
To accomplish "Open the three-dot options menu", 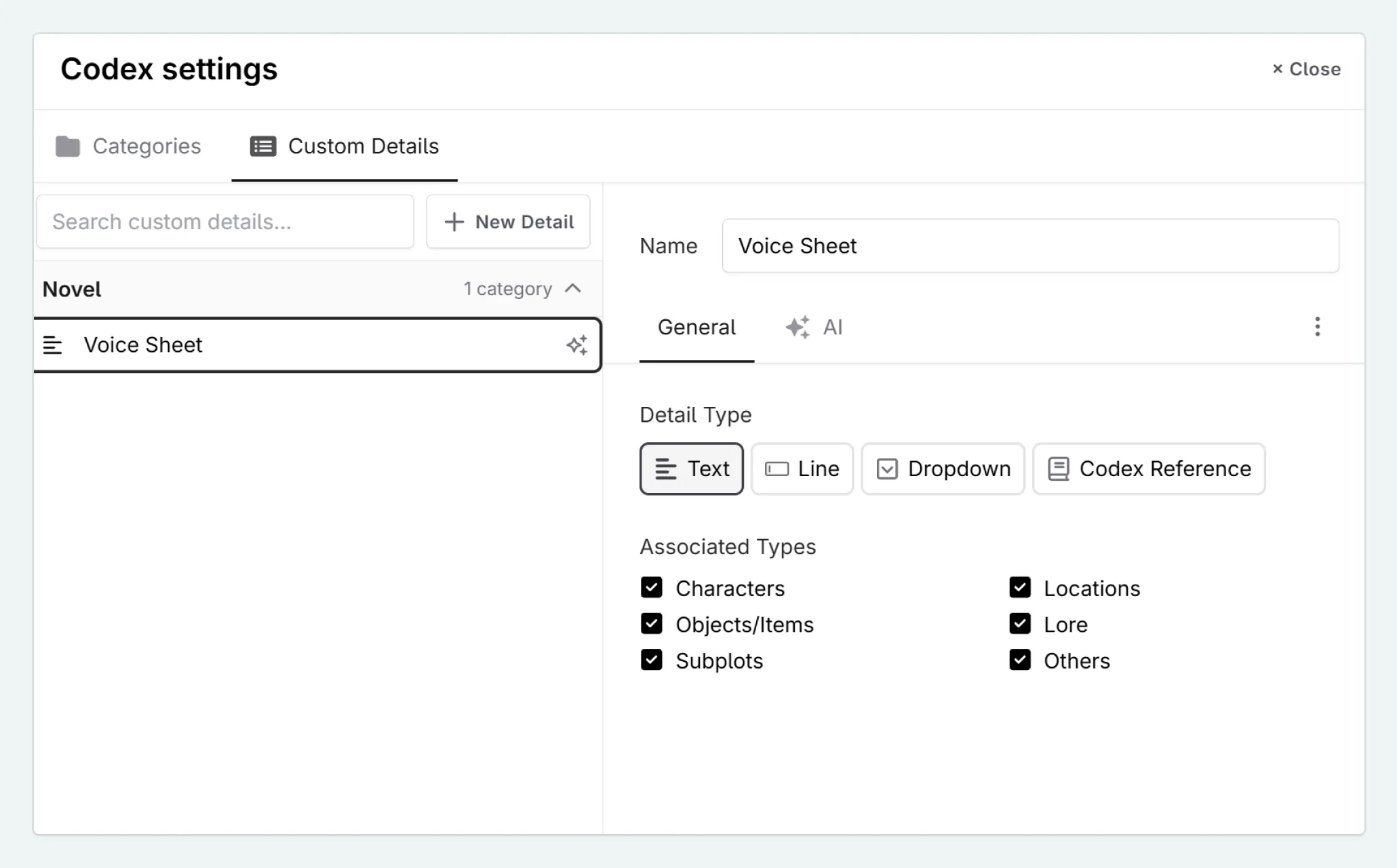I will (x=1318, y=327).
